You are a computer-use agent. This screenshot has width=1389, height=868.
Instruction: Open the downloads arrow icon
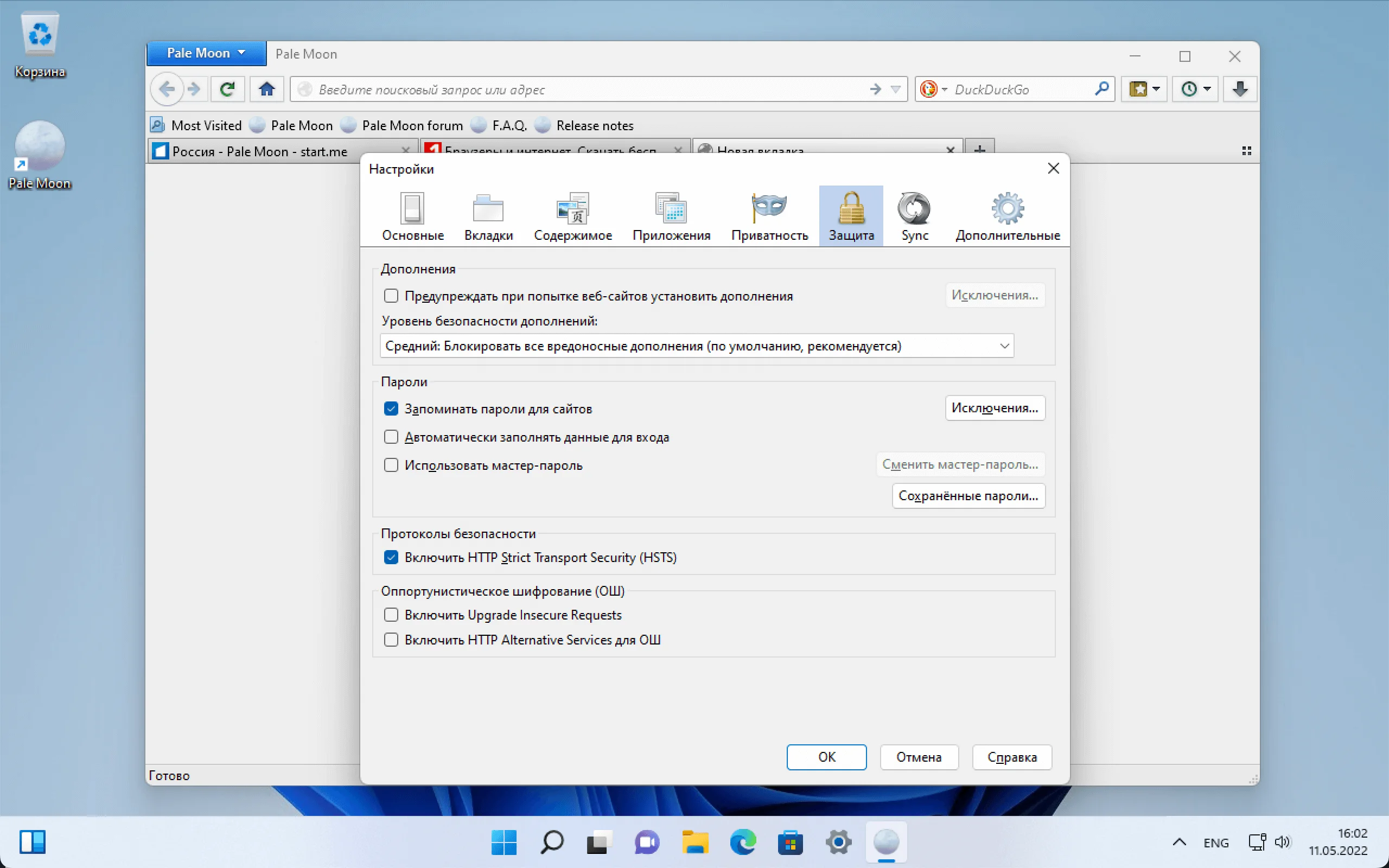tap(1240, 89)
